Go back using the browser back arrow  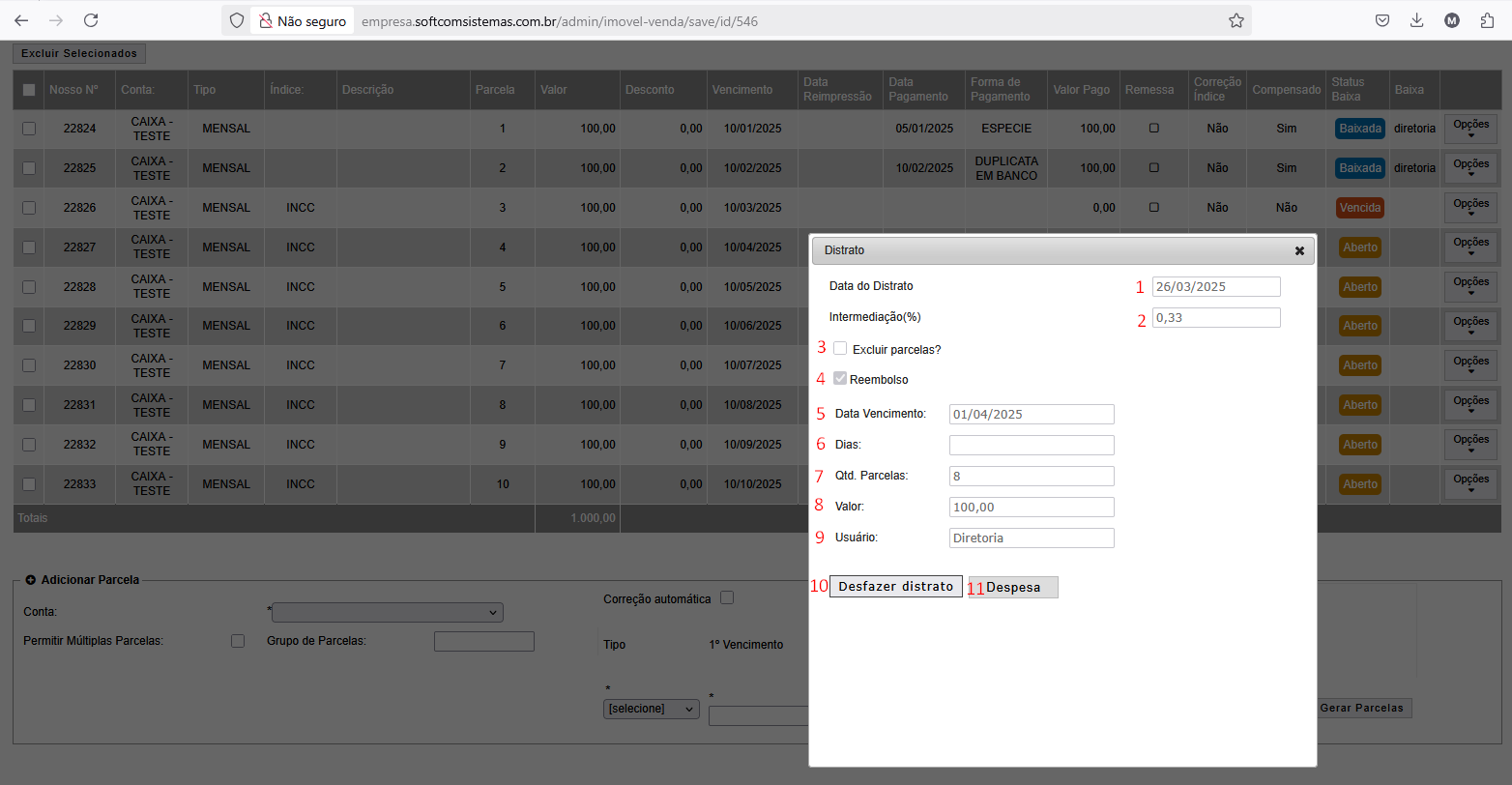tap(21, 20)
